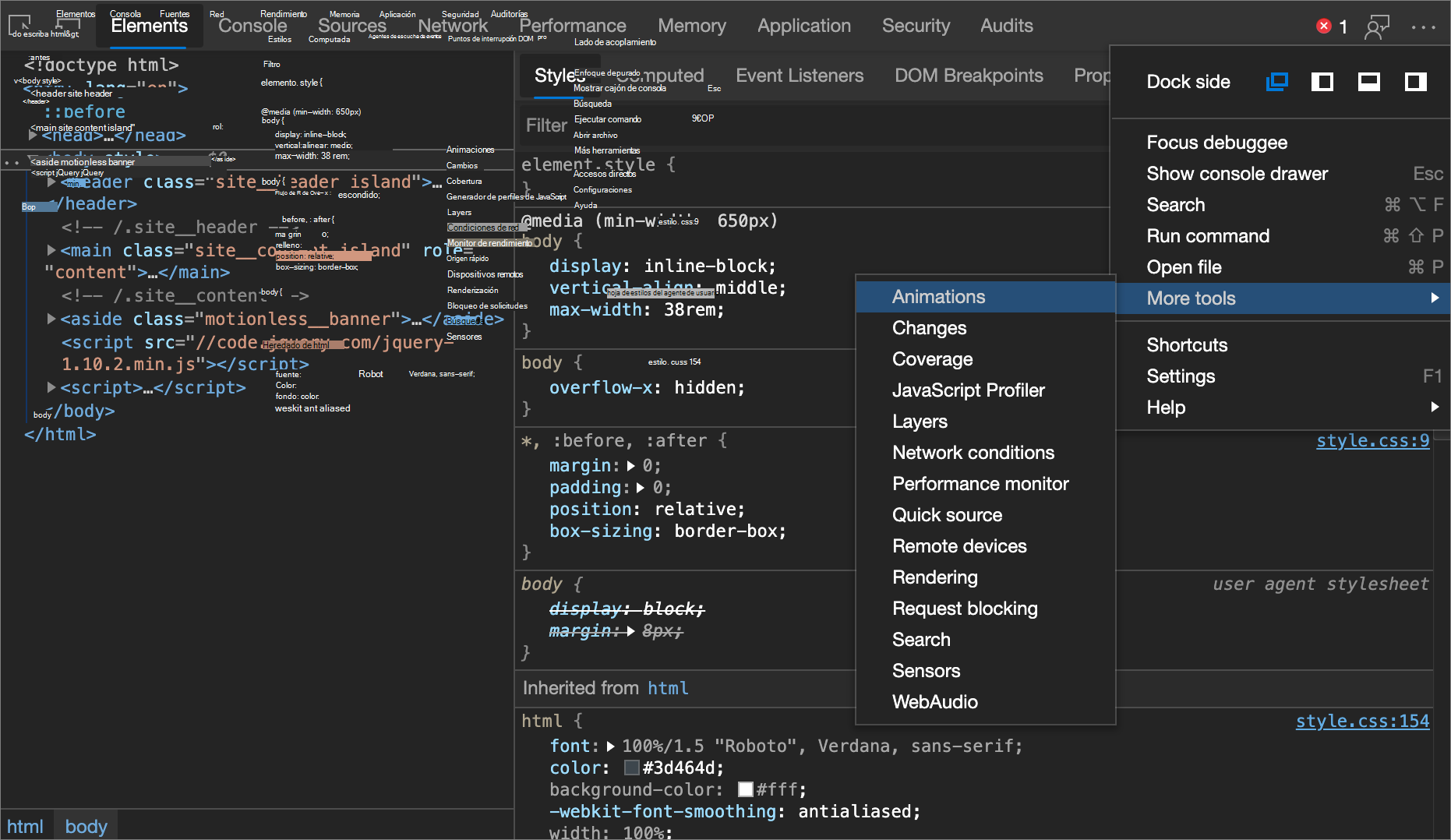This screenshot has height=840, width=1451.
Task: Click the three-dot customize DevTools menu
Action: pyautogui.click(x=1423, y=26)
